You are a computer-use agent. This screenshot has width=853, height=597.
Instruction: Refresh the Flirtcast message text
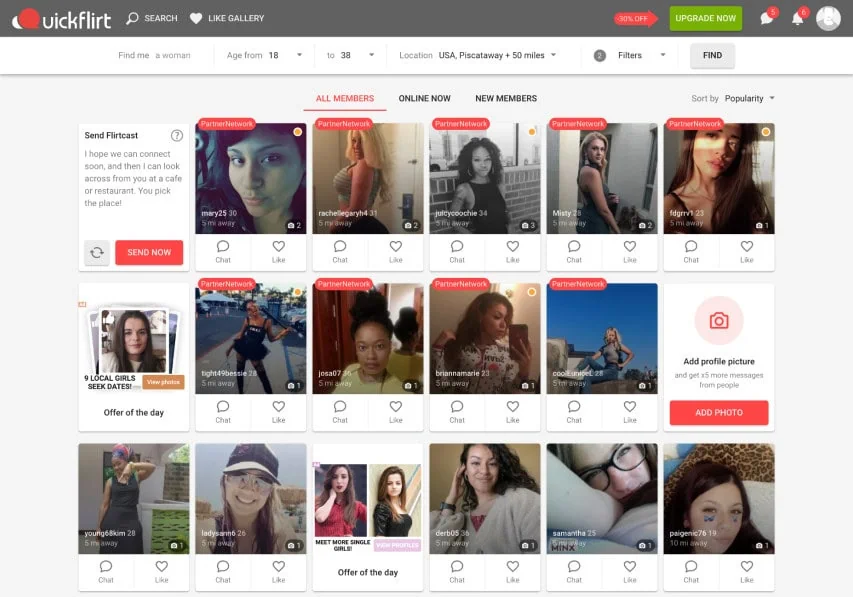[97, 253]
